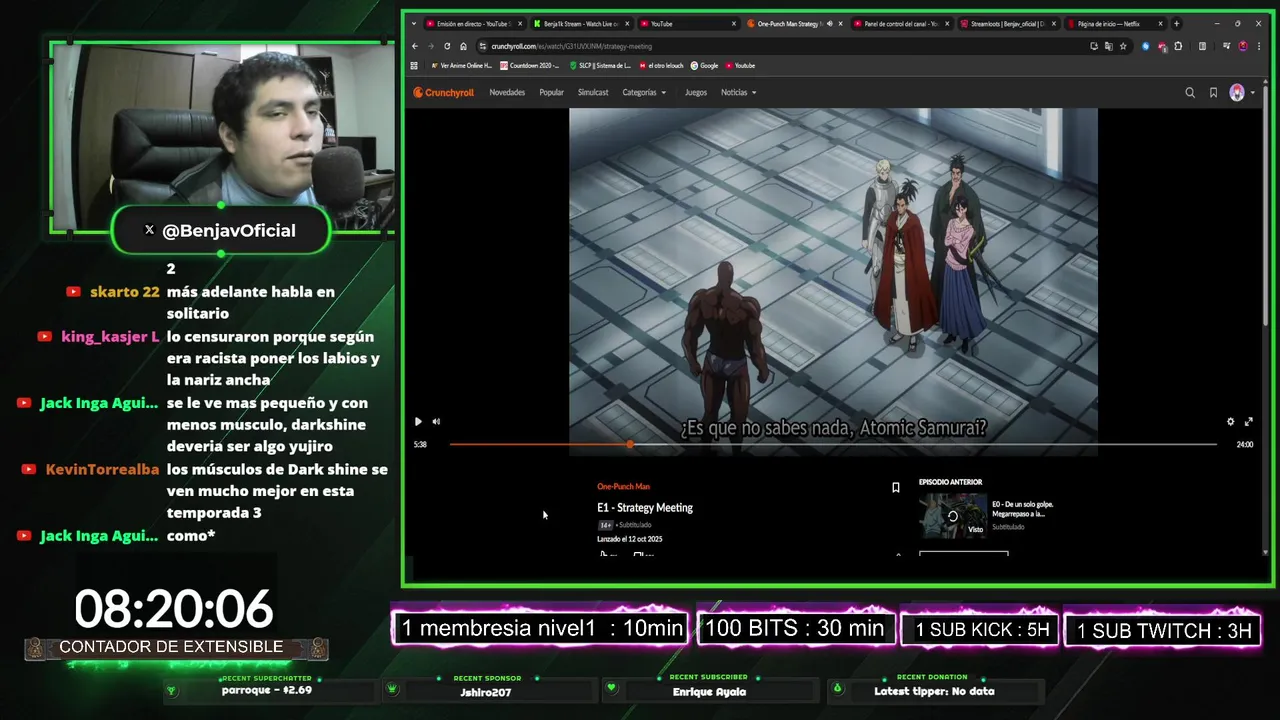1280x720 pixels.
Task: Open the apps grid in bookmarks bar
Action: (x=414, y=65)
